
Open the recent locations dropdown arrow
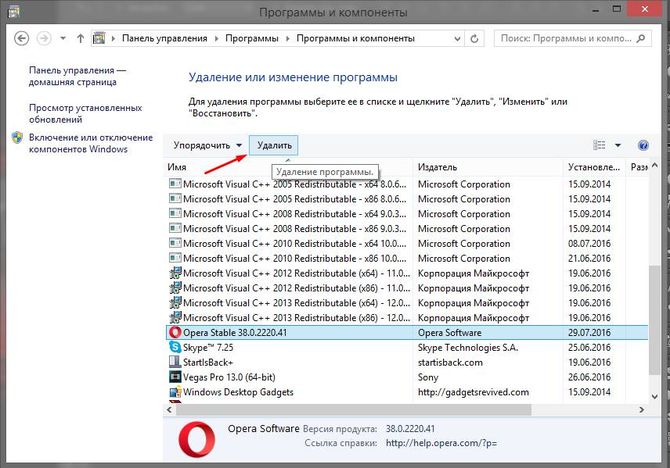[63, 38]
